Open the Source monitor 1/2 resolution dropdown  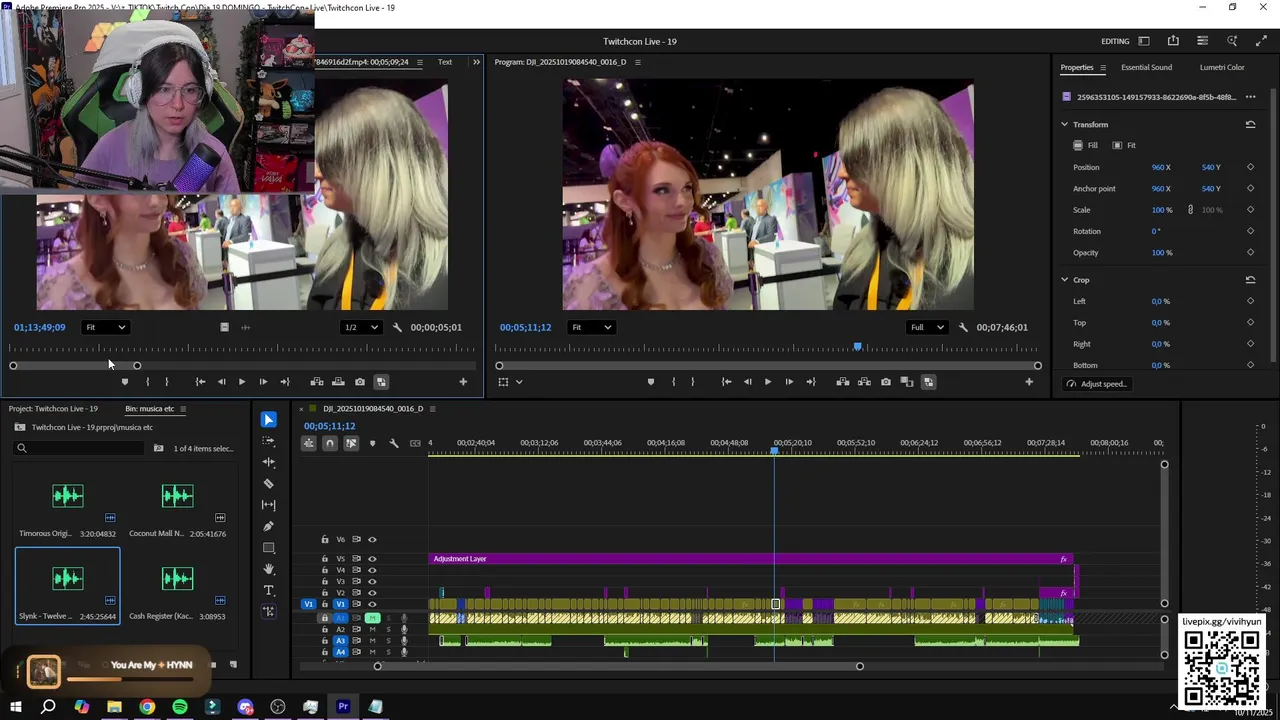(x=361, y=327)
